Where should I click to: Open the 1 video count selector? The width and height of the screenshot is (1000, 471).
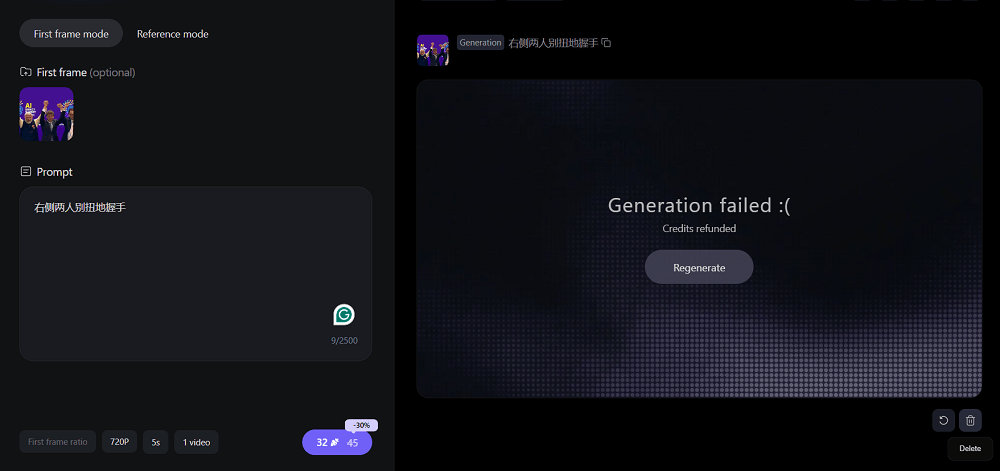tap(196, 442)
